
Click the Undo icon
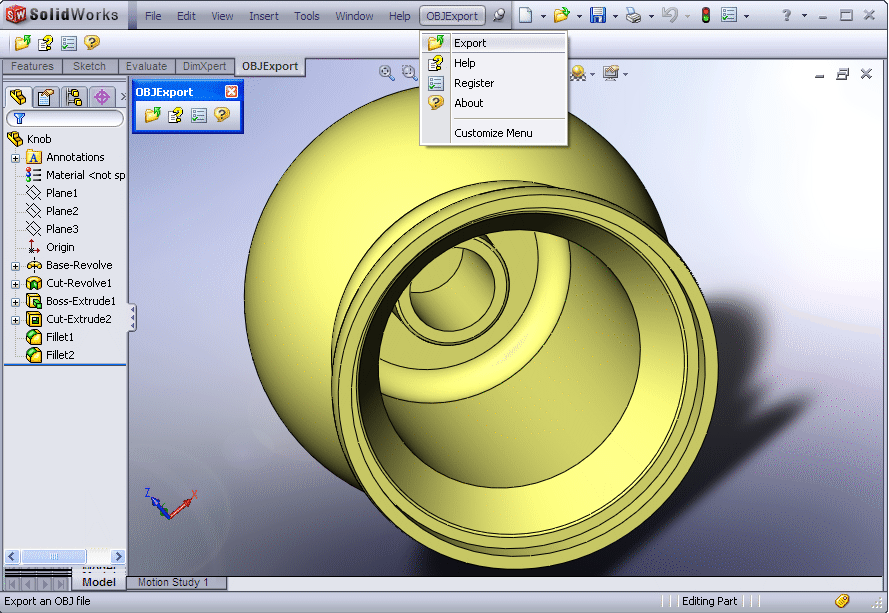[670, 15]
